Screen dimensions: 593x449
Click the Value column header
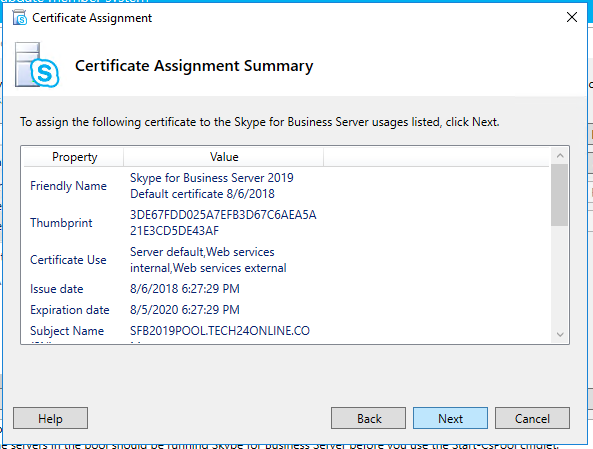click(224, 157)
